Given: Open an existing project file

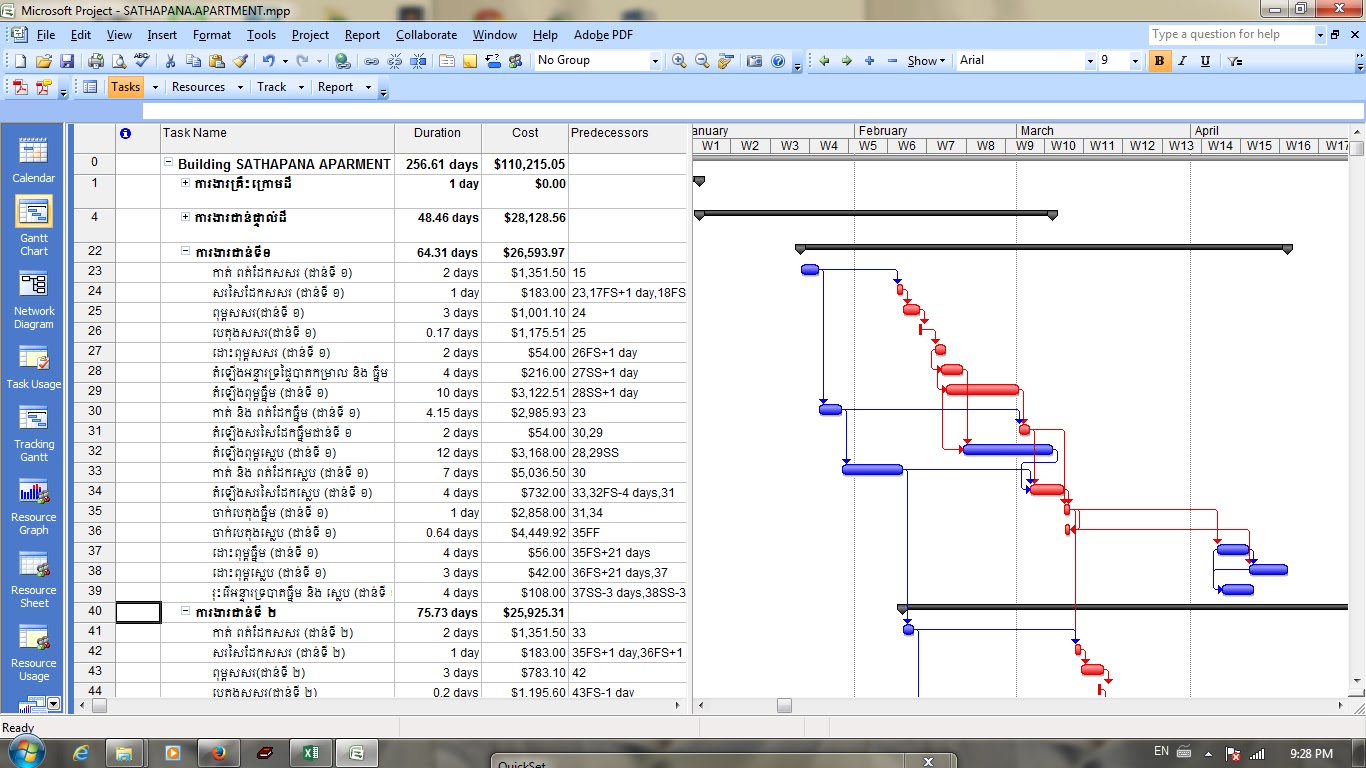Looking at the screenshot, I should pyautogui.click(x=44, y=61).
